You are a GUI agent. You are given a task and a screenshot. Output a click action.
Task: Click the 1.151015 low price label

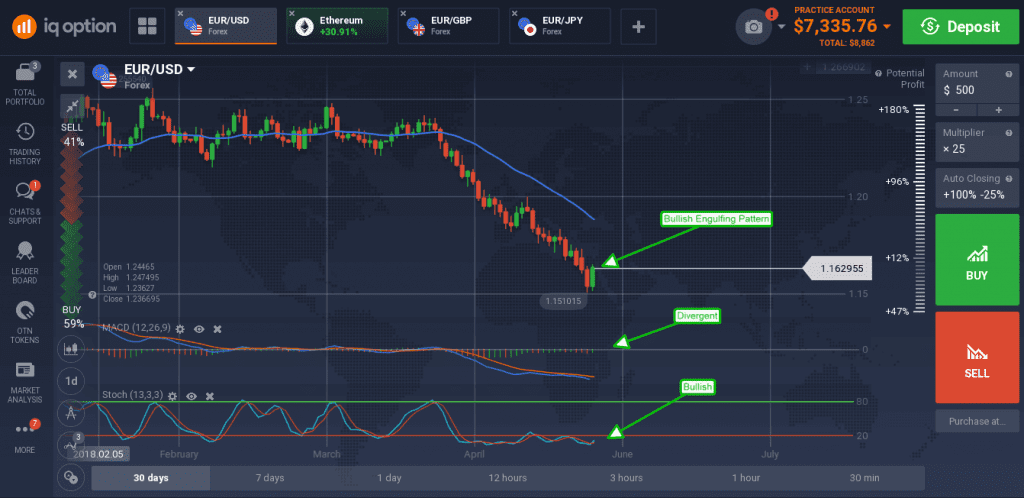click(562, 301)
